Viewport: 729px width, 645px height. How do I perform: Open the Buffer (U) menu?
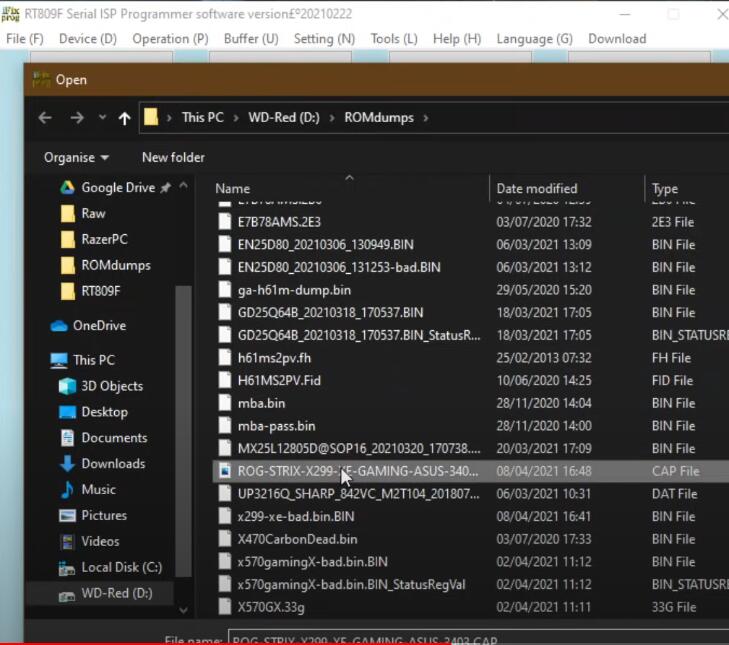point(251,39)
